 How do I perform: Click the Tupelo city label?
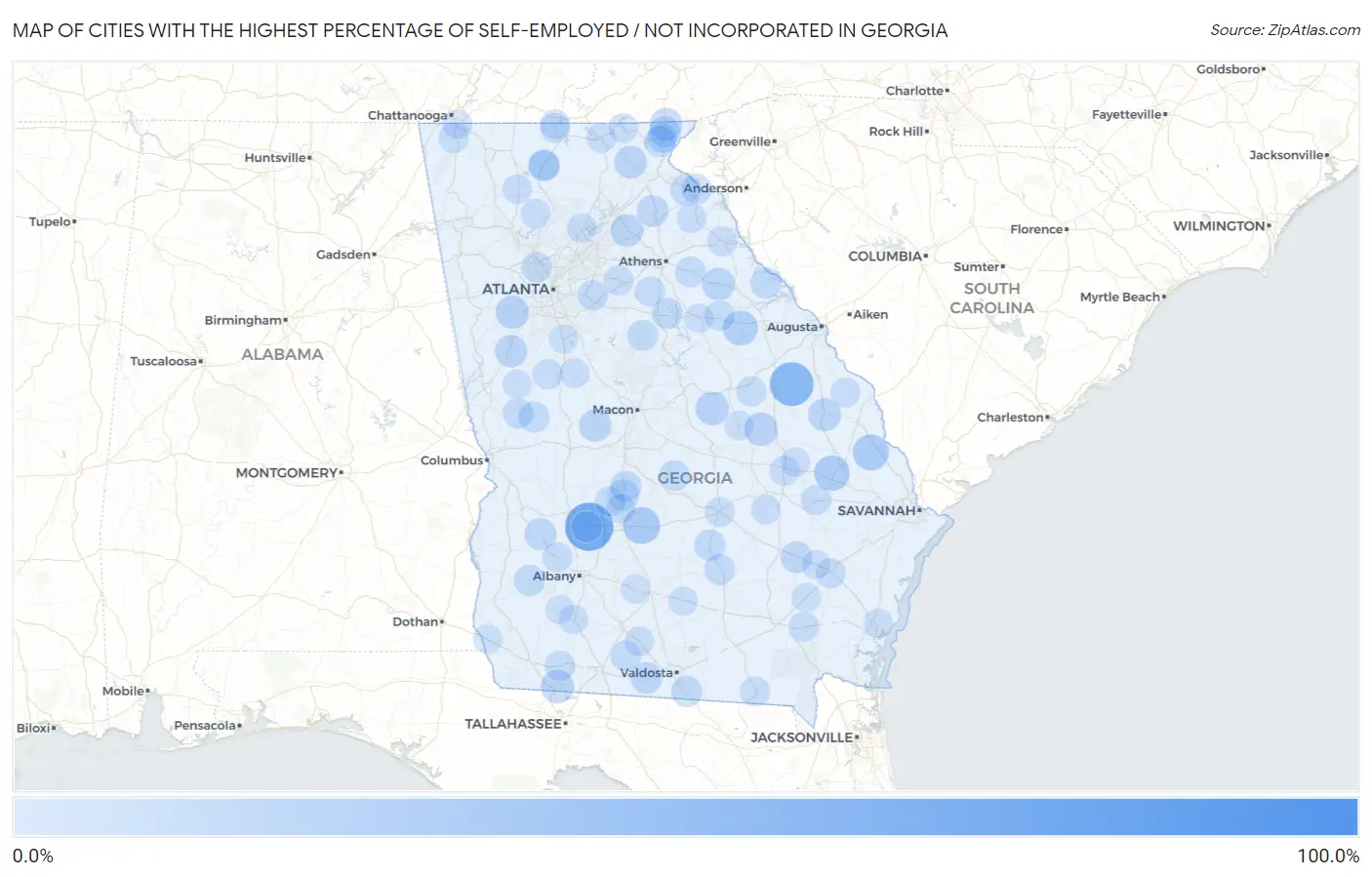click(x=51, y=221)
